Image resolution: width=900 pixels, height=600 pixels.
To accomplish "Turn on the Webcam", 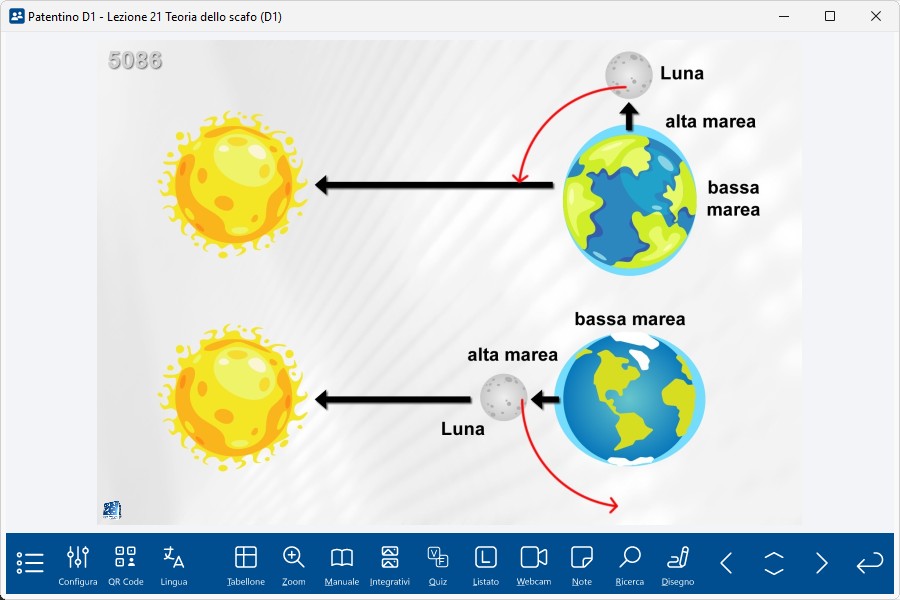I will 534,564.
